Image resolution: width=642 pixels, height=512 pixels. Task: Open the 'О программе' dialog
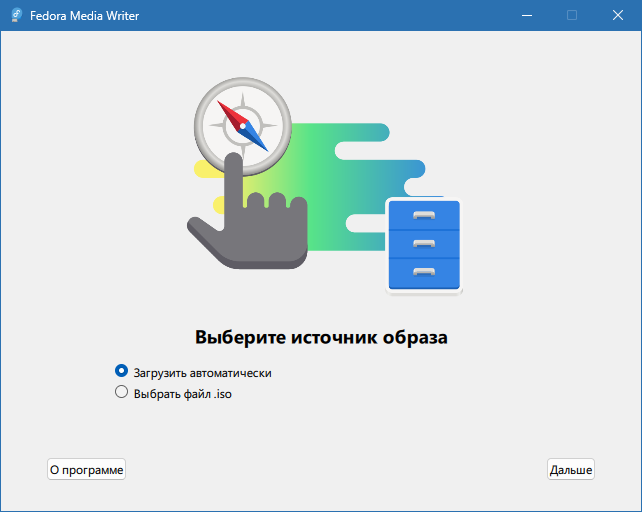pos(86,469)
